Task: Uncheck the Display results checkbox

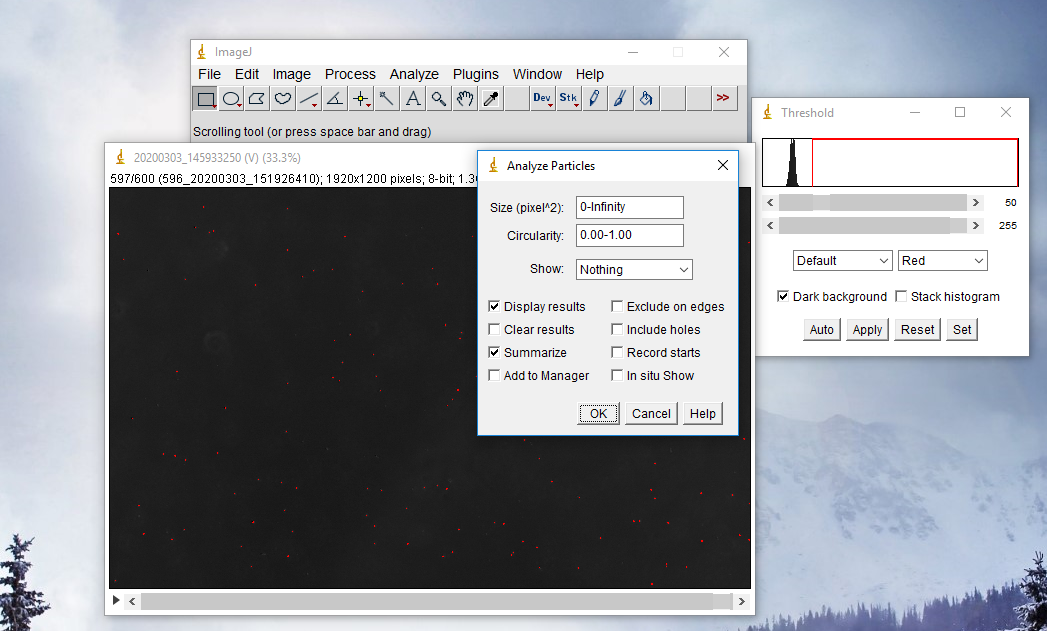Action: [x=495, y=307]
